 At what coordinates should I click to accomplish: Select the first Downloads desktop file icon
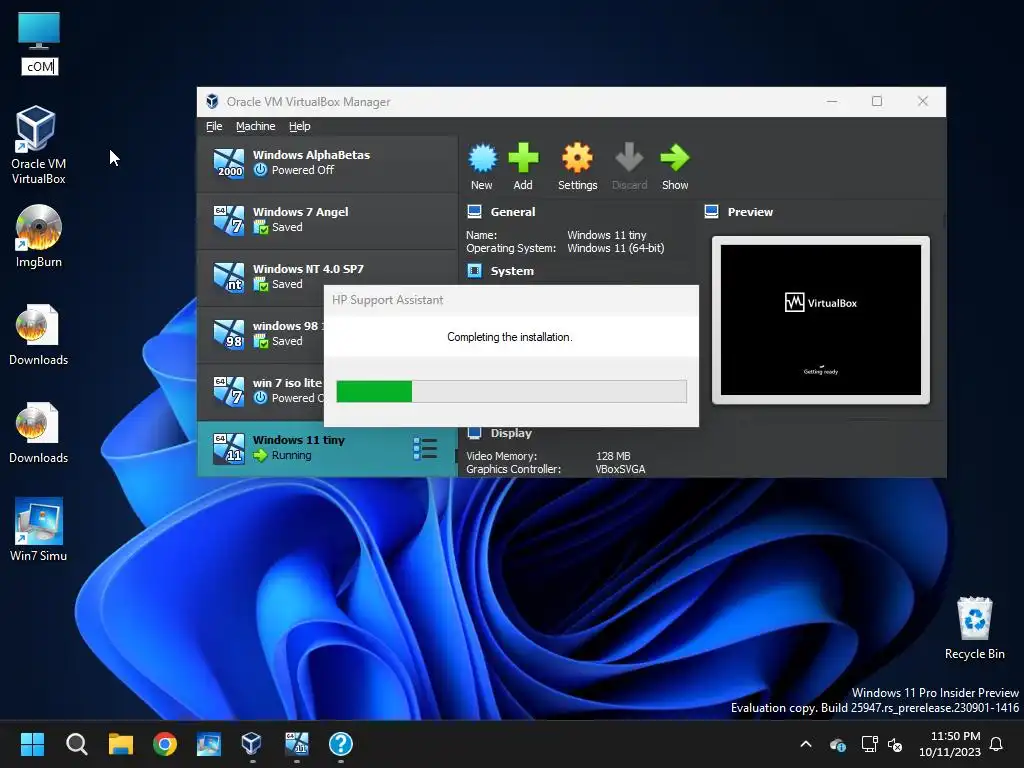(39, 334)
